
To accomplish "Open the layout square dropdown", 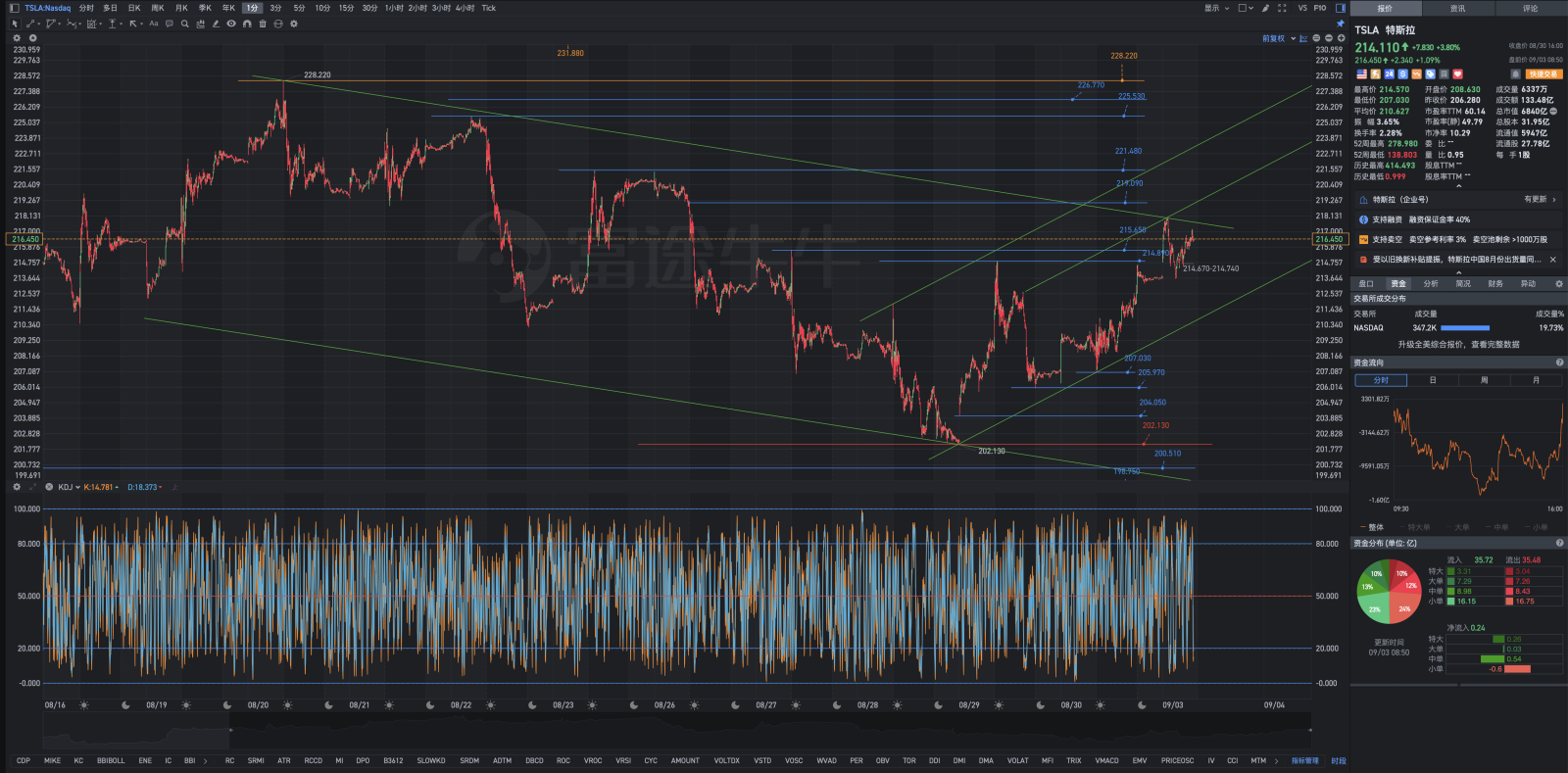I will (1246, 8).
